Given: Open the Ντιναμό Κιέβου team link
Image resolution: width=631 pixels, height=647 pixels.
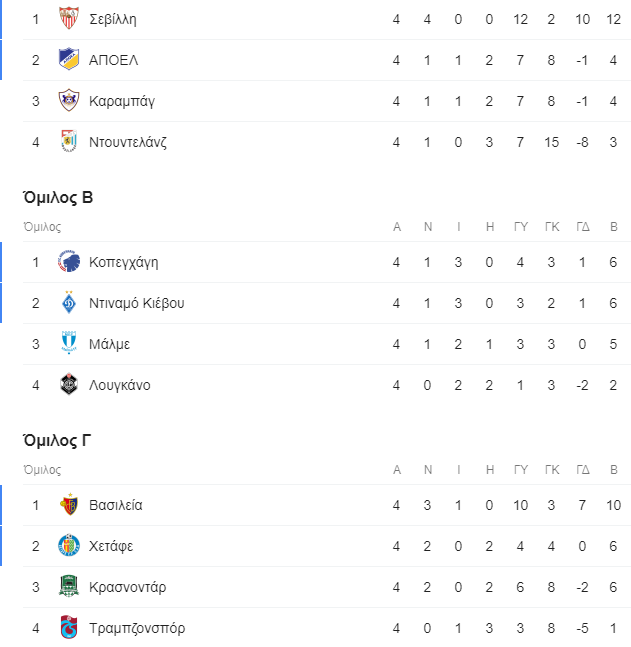Looking at the screenshot, I should click(137, 303).
